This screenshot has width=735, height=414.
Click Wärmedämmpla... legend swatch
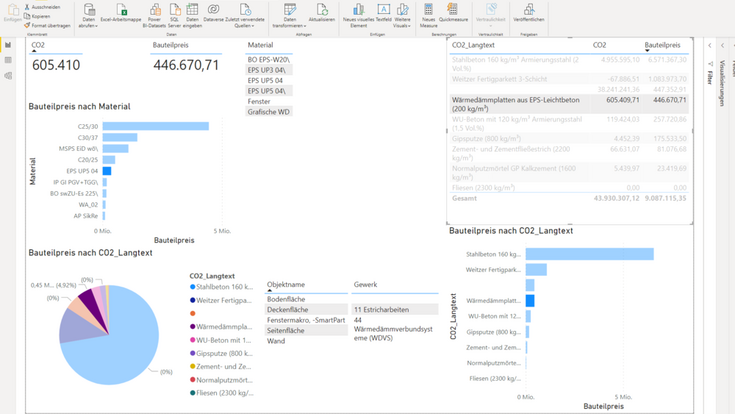click(193, 327)
